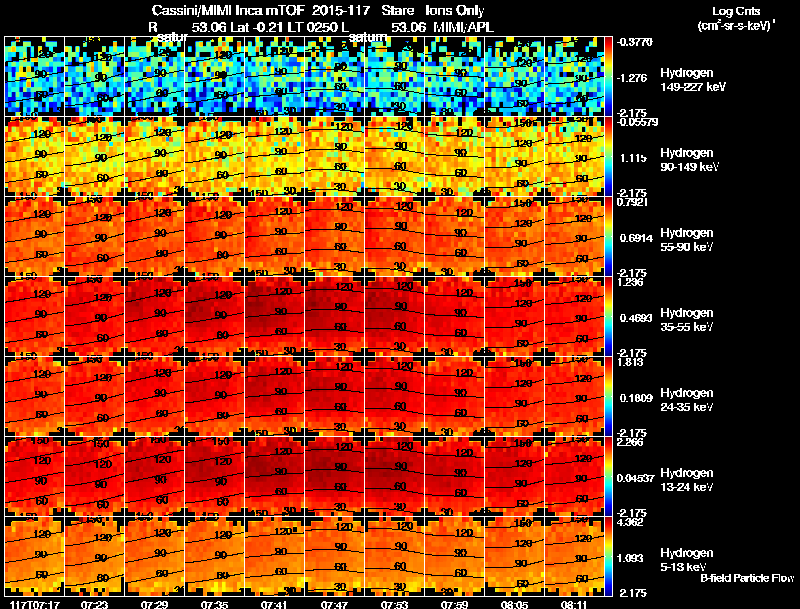This screenshot has height=609, width=800.
Task: Select the 'Hydrogen 90-149 keV' row label
Action: coord(689,160)
